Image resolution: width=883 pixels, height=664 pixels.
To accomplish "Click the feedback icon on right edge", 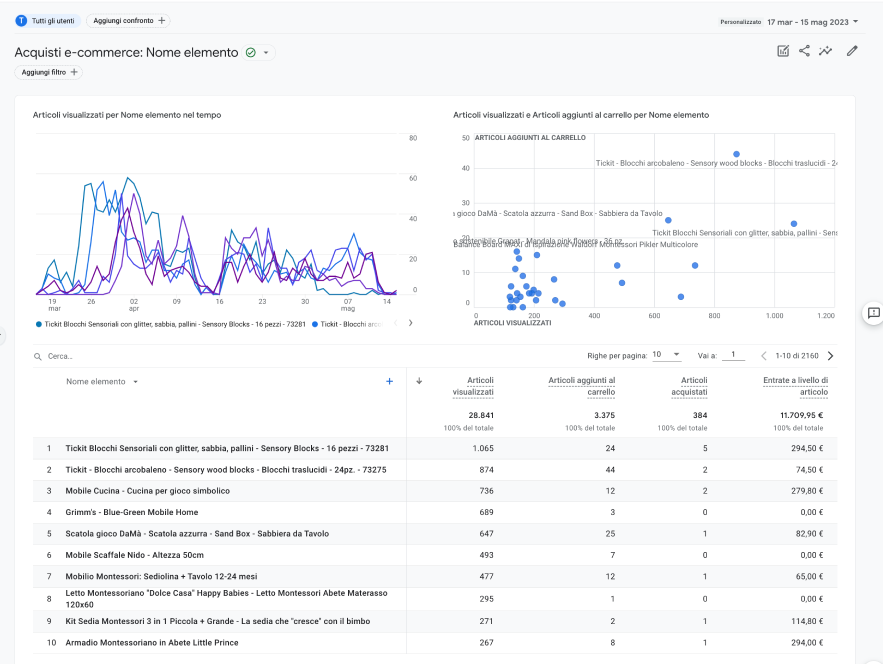I will pos(873,313).
